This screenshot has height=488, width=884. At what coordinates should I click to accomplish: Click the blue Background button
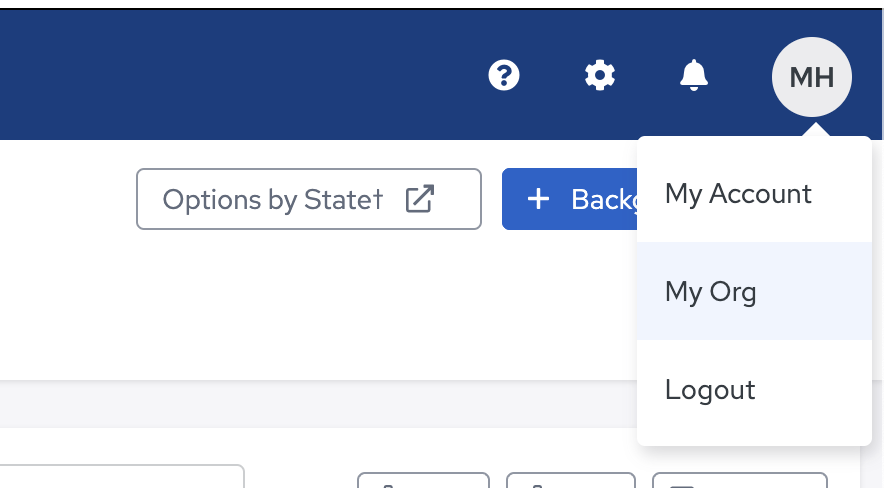coord(569,199)
